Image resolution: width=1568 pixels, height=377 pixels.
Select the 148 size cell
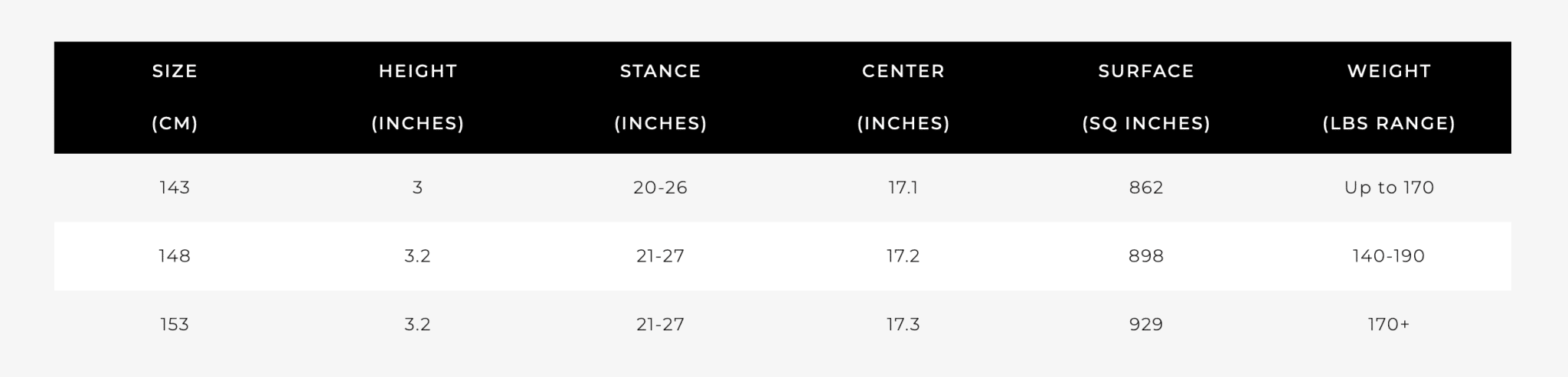click(x=175, y=256)
